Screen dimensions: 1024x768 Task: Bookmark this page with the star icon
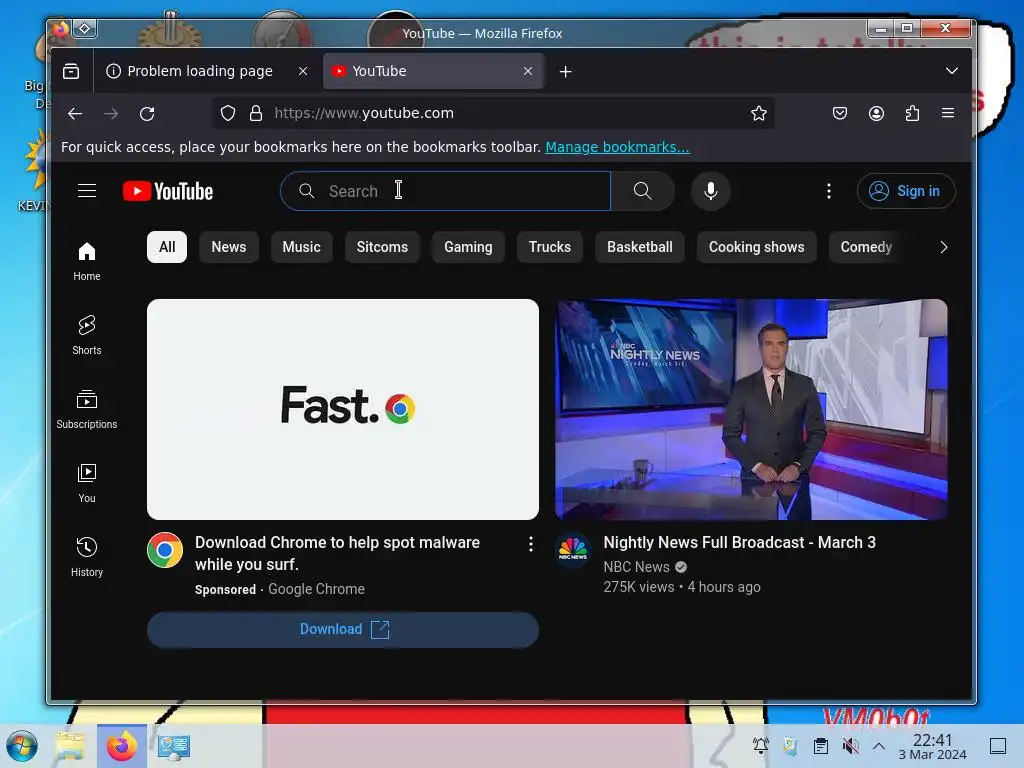point(758,114)
